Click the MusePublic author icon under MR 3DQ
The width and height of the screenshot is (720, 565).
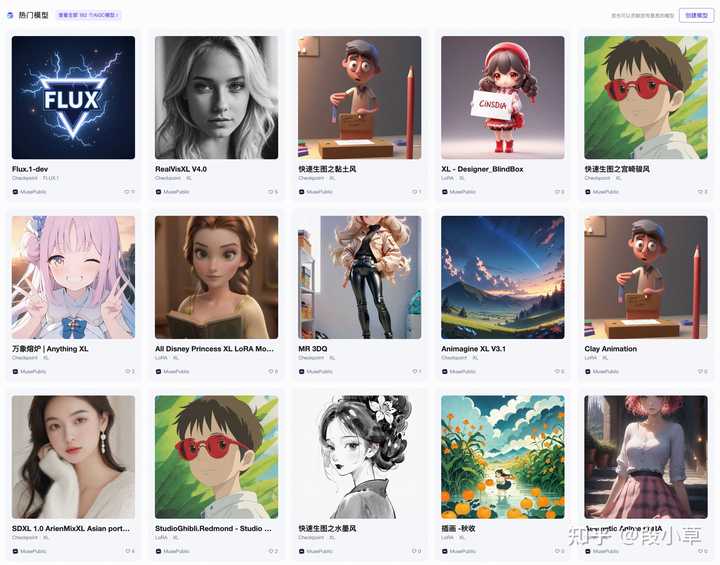(301, 371)
